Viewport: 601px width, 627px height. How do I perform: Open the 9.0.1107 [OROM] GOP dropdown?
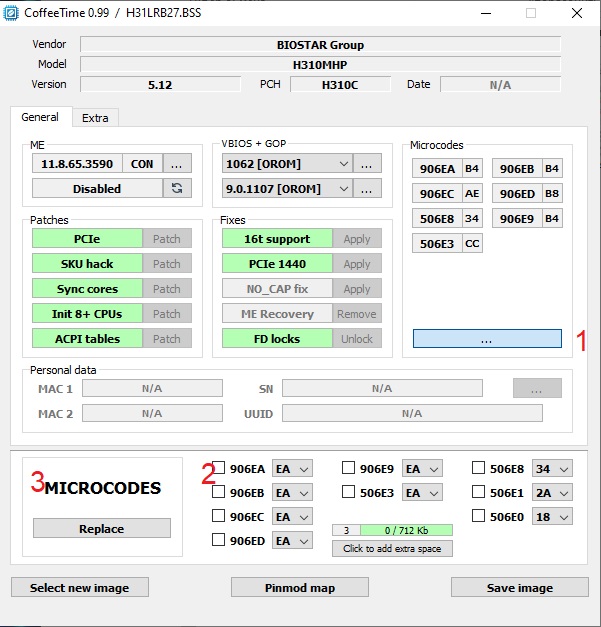coord(288,188)
